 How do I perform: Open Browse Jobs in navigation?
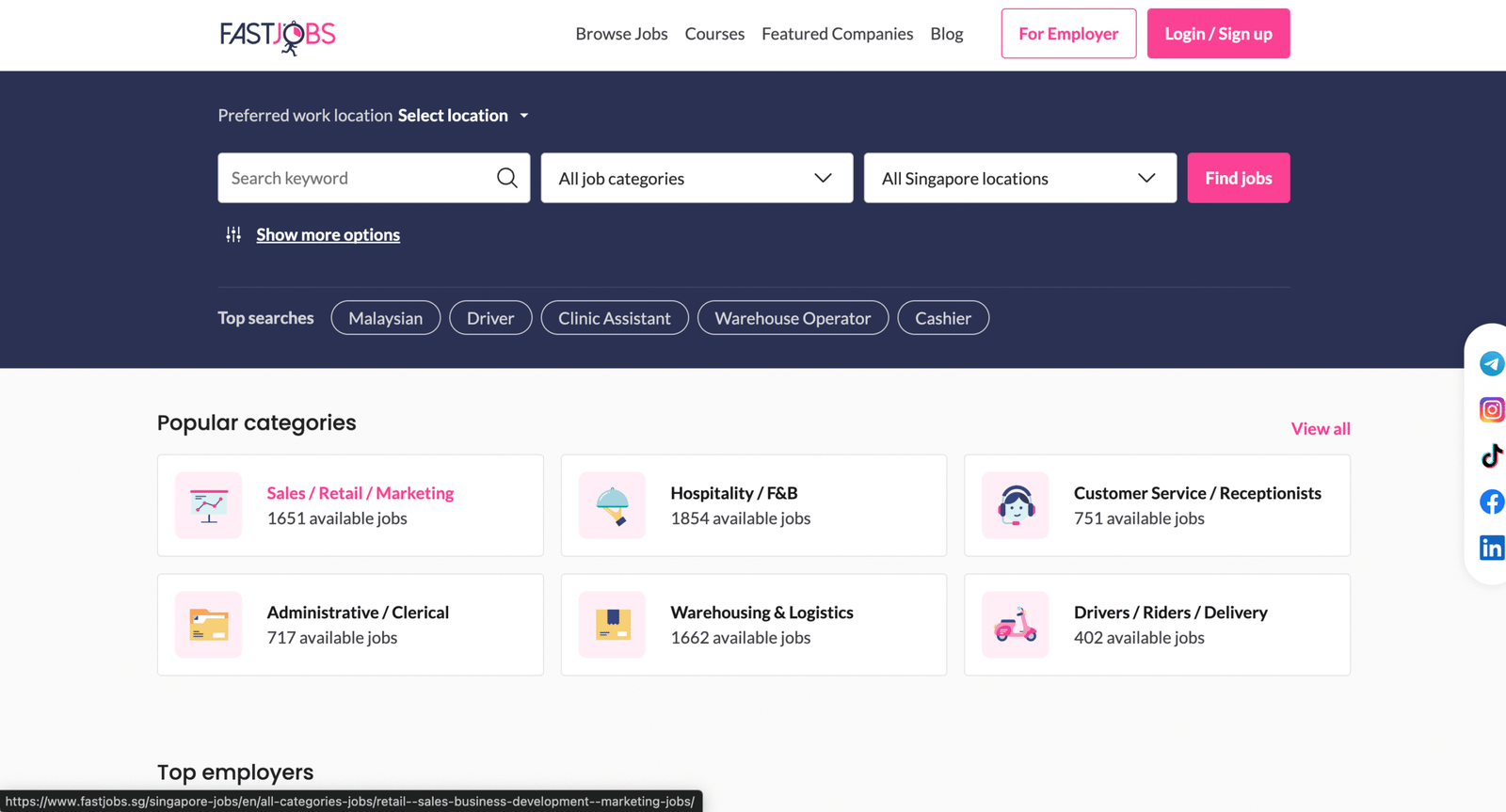pyautogui.click(x=621, y=34)
